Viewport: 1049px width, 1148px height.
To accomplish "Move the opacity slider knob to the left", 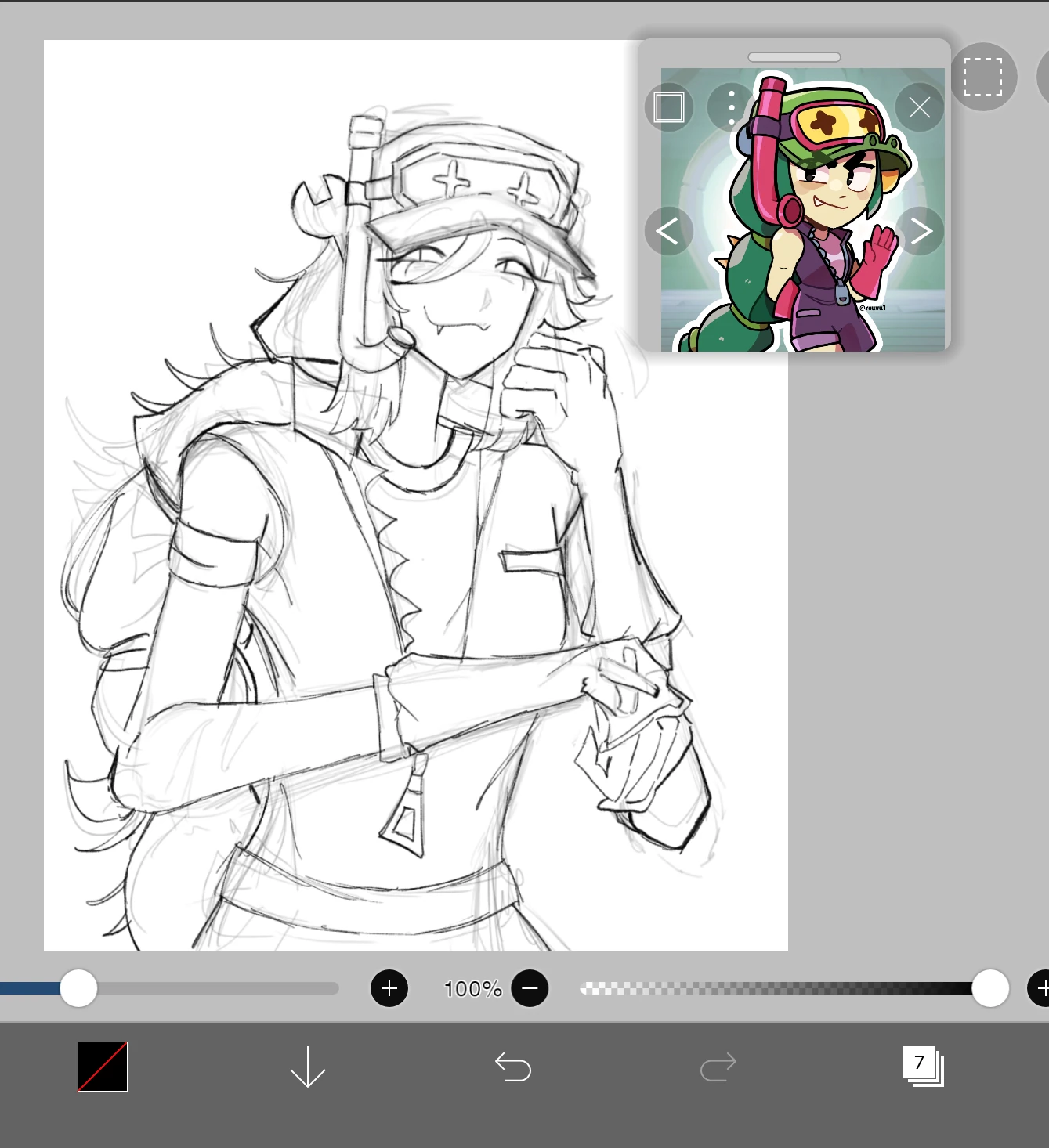I will 989,989.
